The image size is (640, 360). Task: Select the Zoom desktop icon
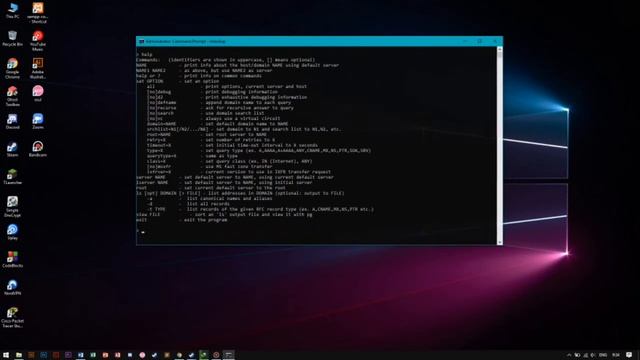(x=38, y=121)
